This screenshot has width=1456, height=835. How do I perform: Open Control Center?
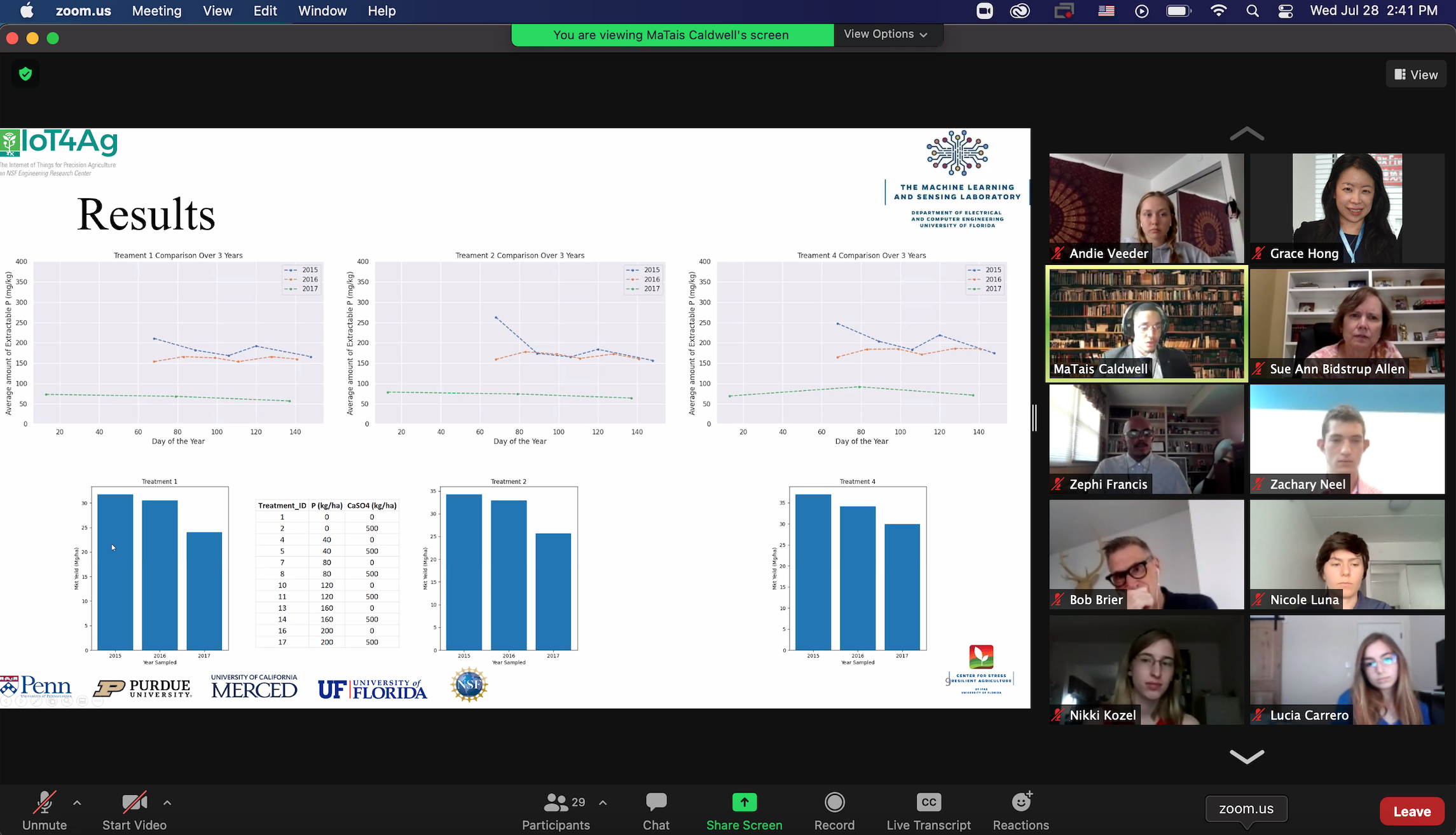click(1286, 11)
